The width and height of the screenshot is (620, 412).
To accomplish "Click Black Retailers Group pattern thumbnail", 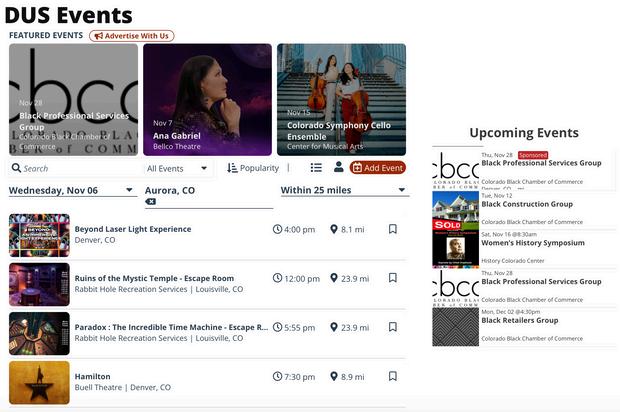I will 456,327.
